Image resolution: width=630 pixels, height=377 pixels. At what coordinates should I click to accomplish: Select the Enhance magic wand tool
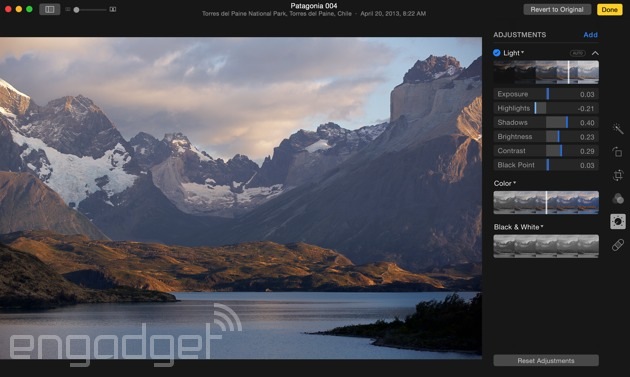[618, 129]
